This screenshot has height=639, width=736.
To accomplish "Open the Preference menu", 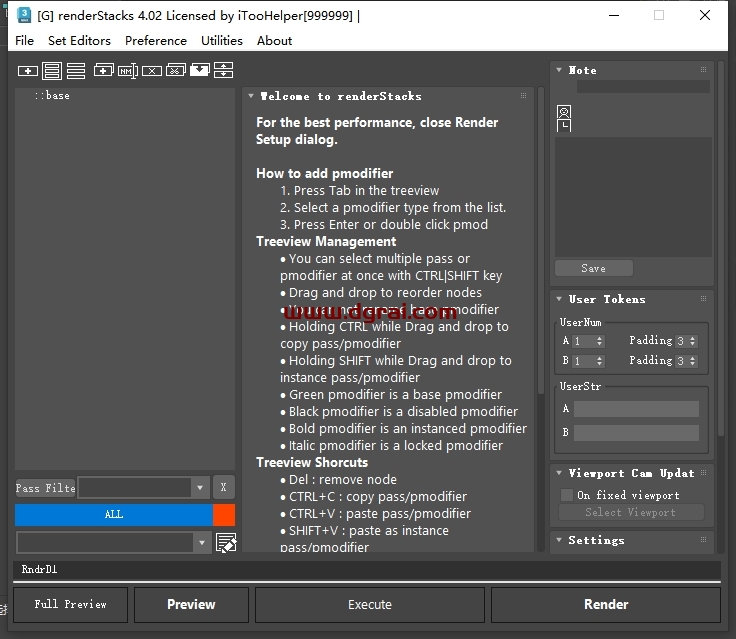I will point(156,41).
